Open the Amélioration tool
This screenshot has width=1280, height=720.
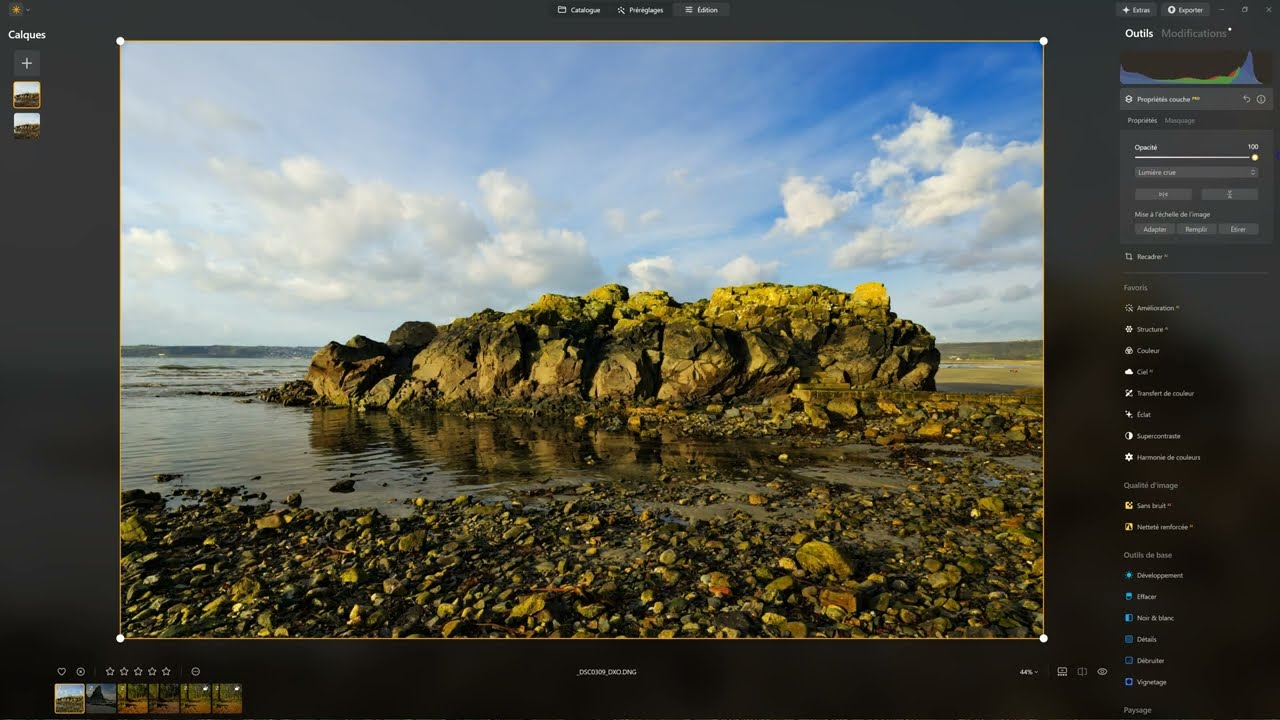tap(1152, 308)
